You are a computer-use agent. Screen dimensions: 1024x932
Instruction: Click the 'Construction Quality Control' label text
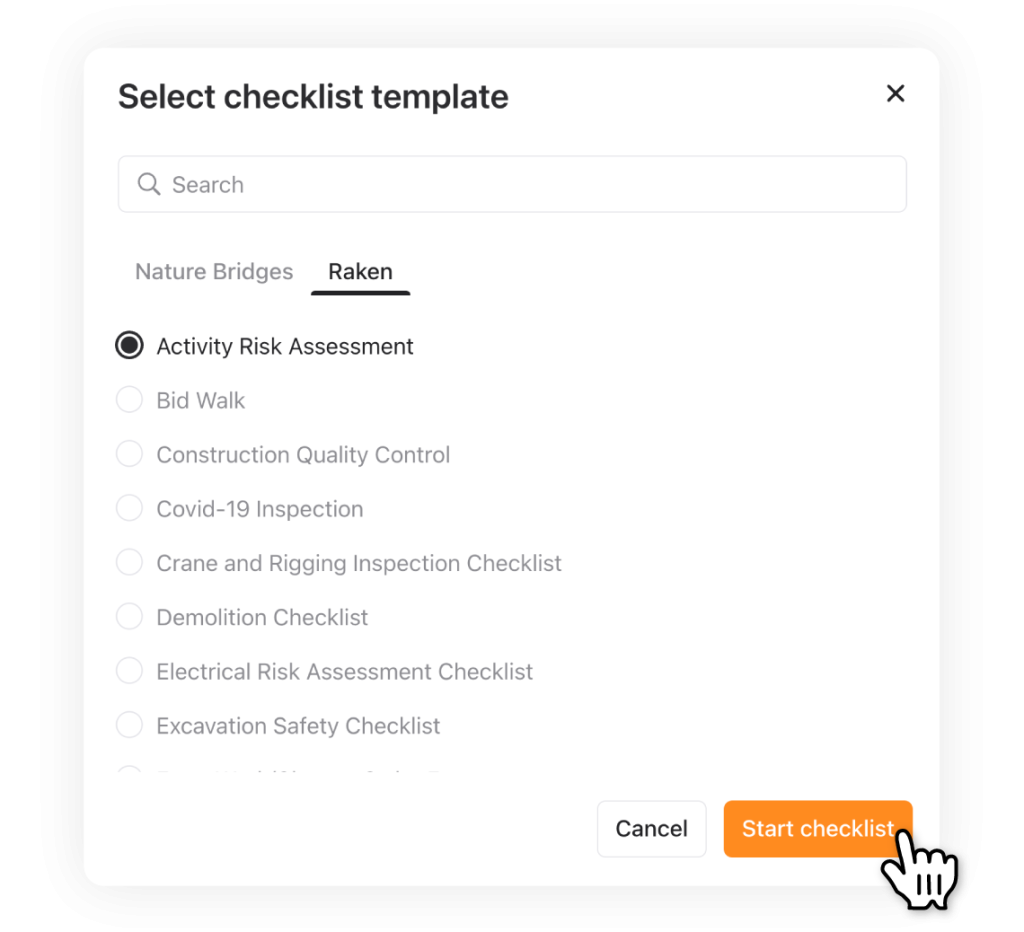click(303, 455)
